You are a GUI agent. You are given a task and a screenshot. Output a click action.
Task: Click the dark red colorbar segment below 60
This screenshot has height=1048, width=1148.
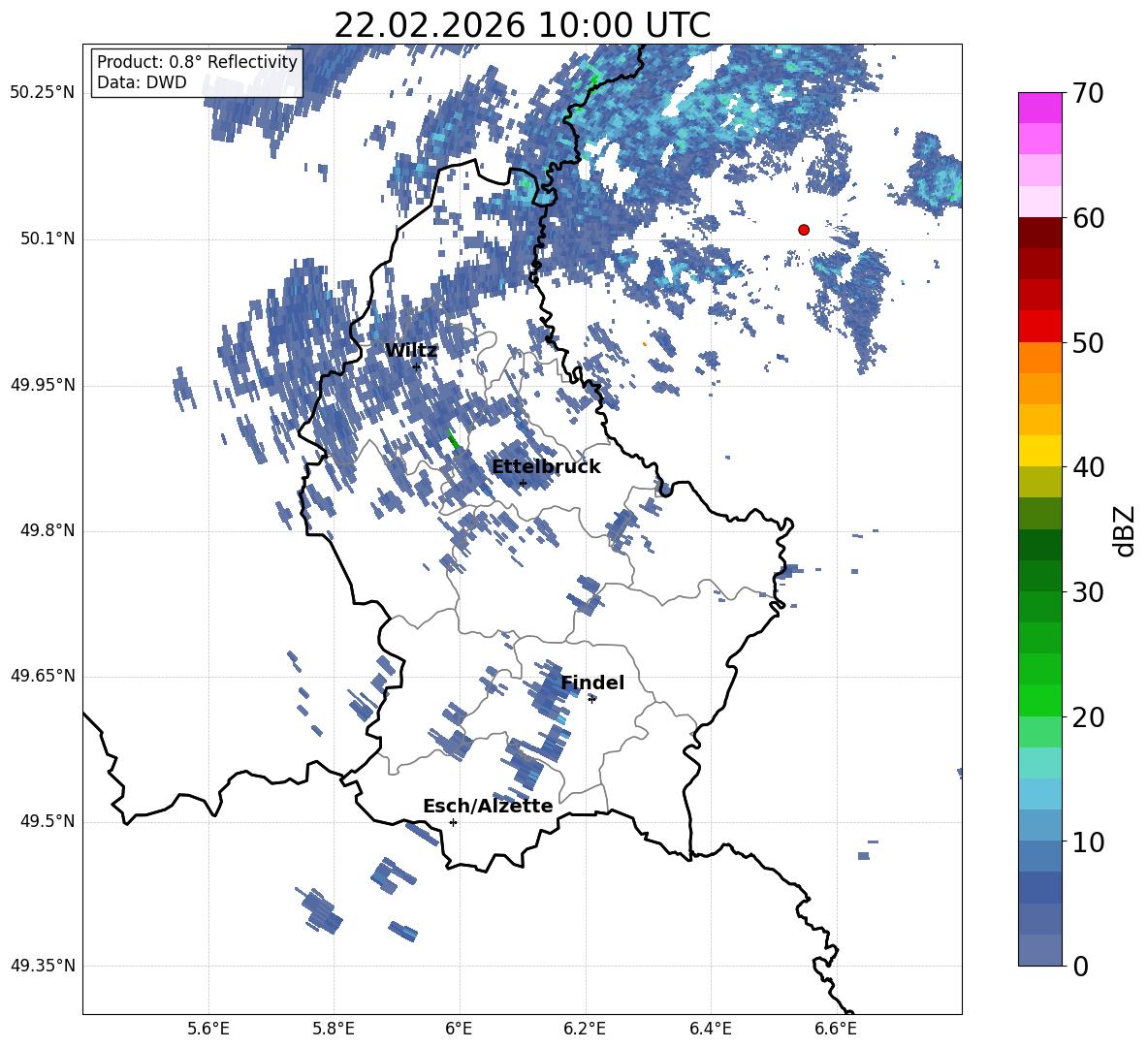pyautogui.click(x=1039, y=234)
